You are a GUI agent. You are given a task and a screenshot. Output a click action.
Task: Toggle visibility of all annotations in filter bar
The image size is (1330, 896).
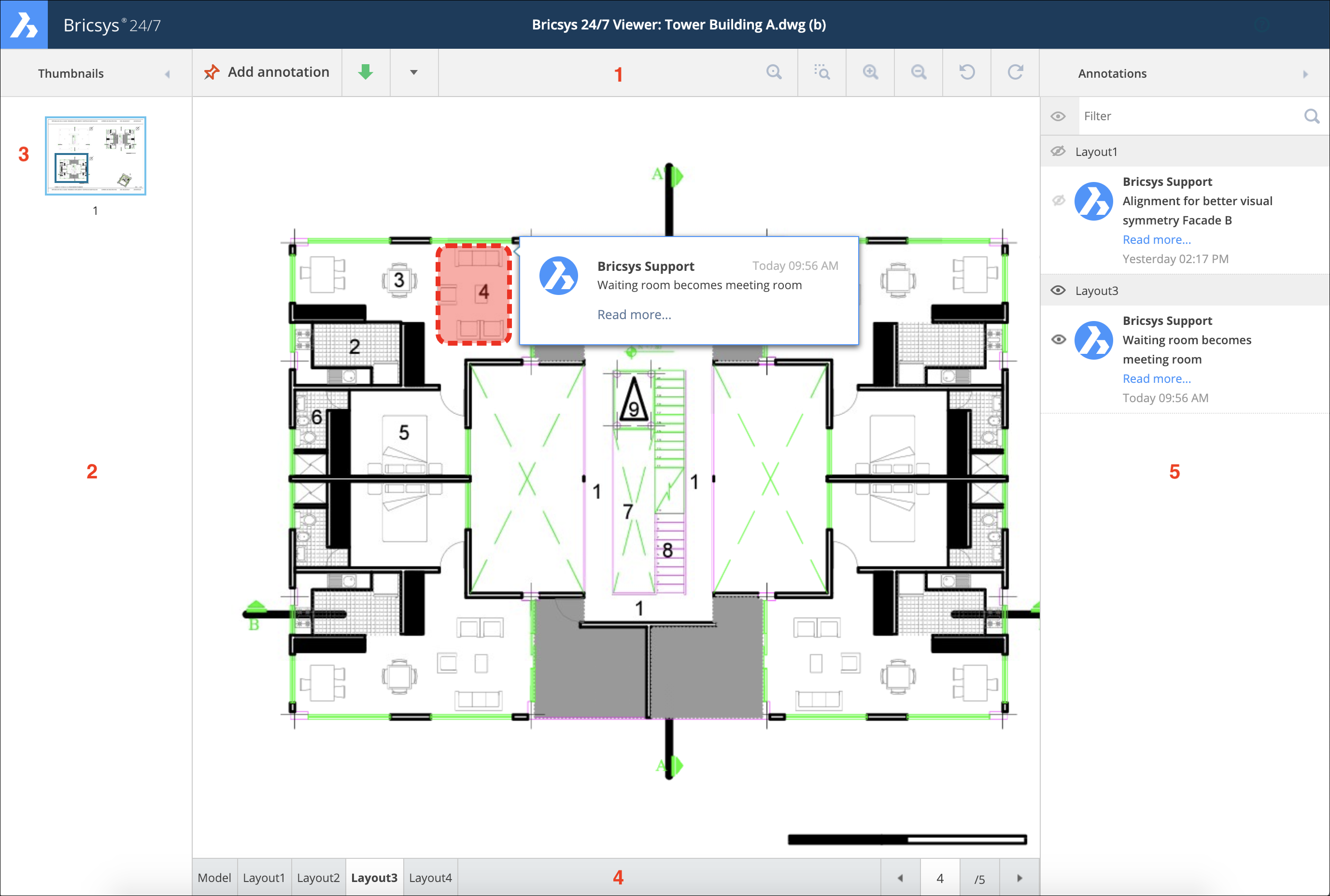pos(1059,116)
